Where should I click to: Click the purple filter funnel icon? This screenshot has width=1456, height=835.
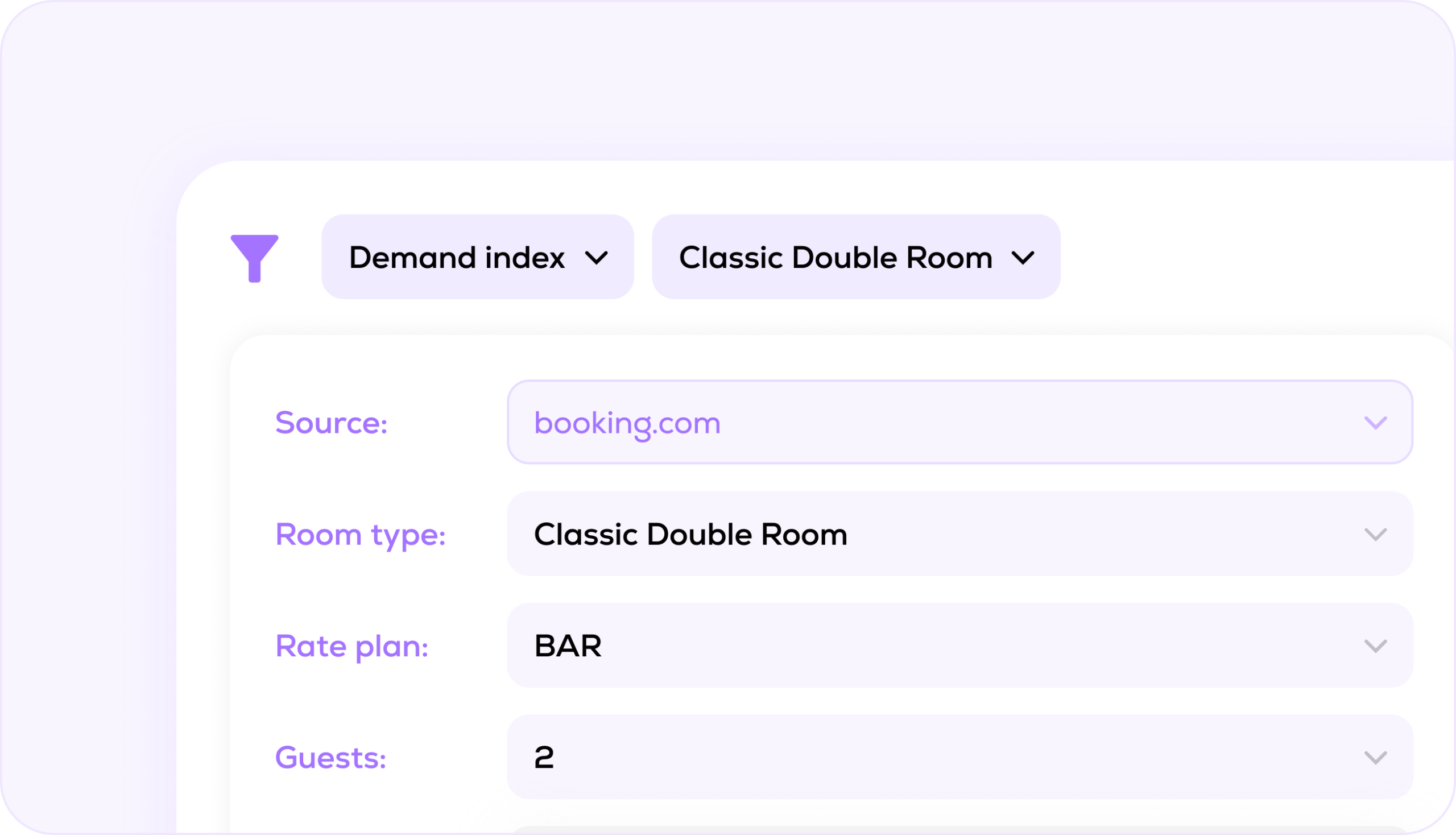[255, 258]
